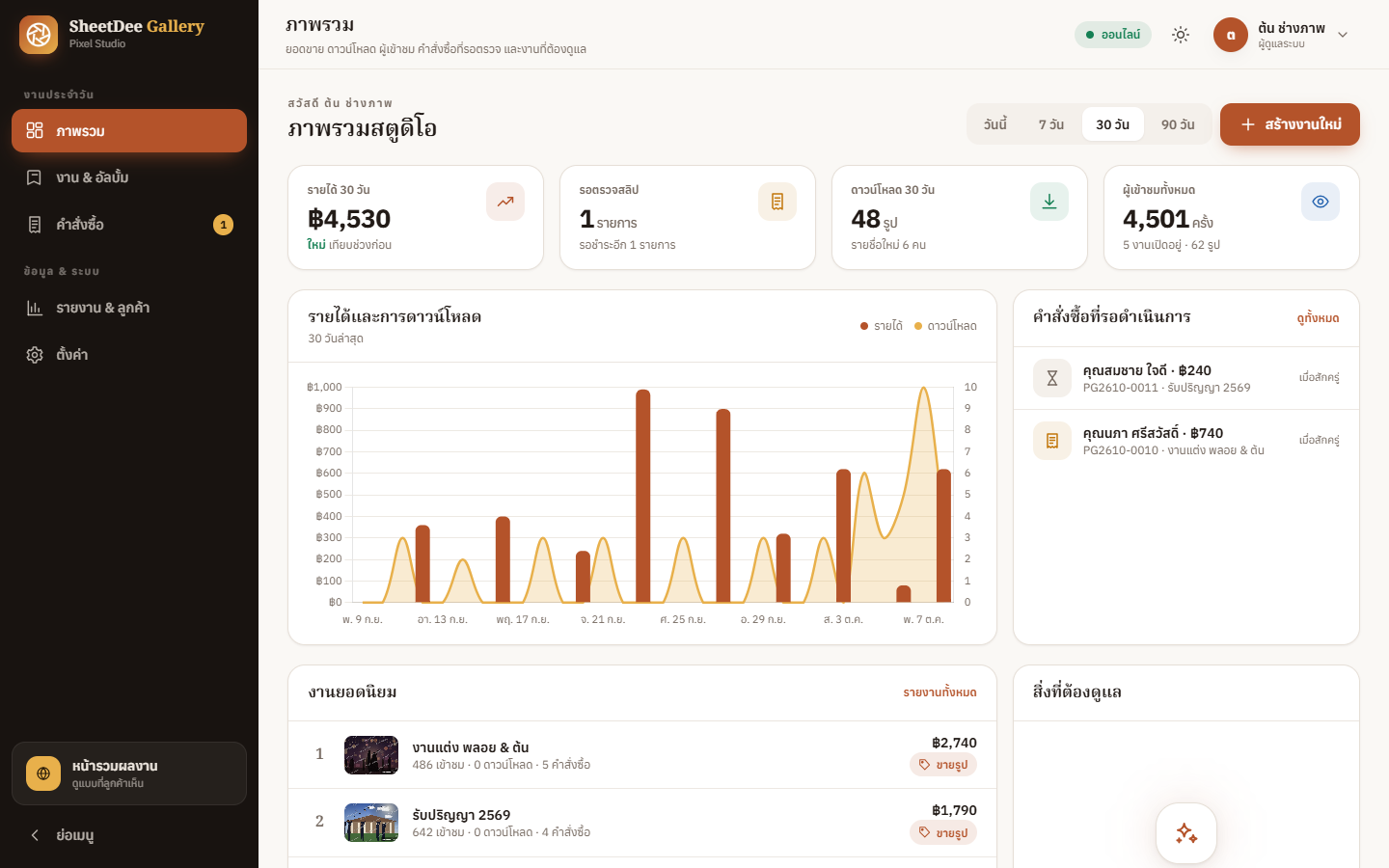Click the user avatar for ต้น ช่างภาพ
The image size is (1389, 868).
coord(1231,35)
